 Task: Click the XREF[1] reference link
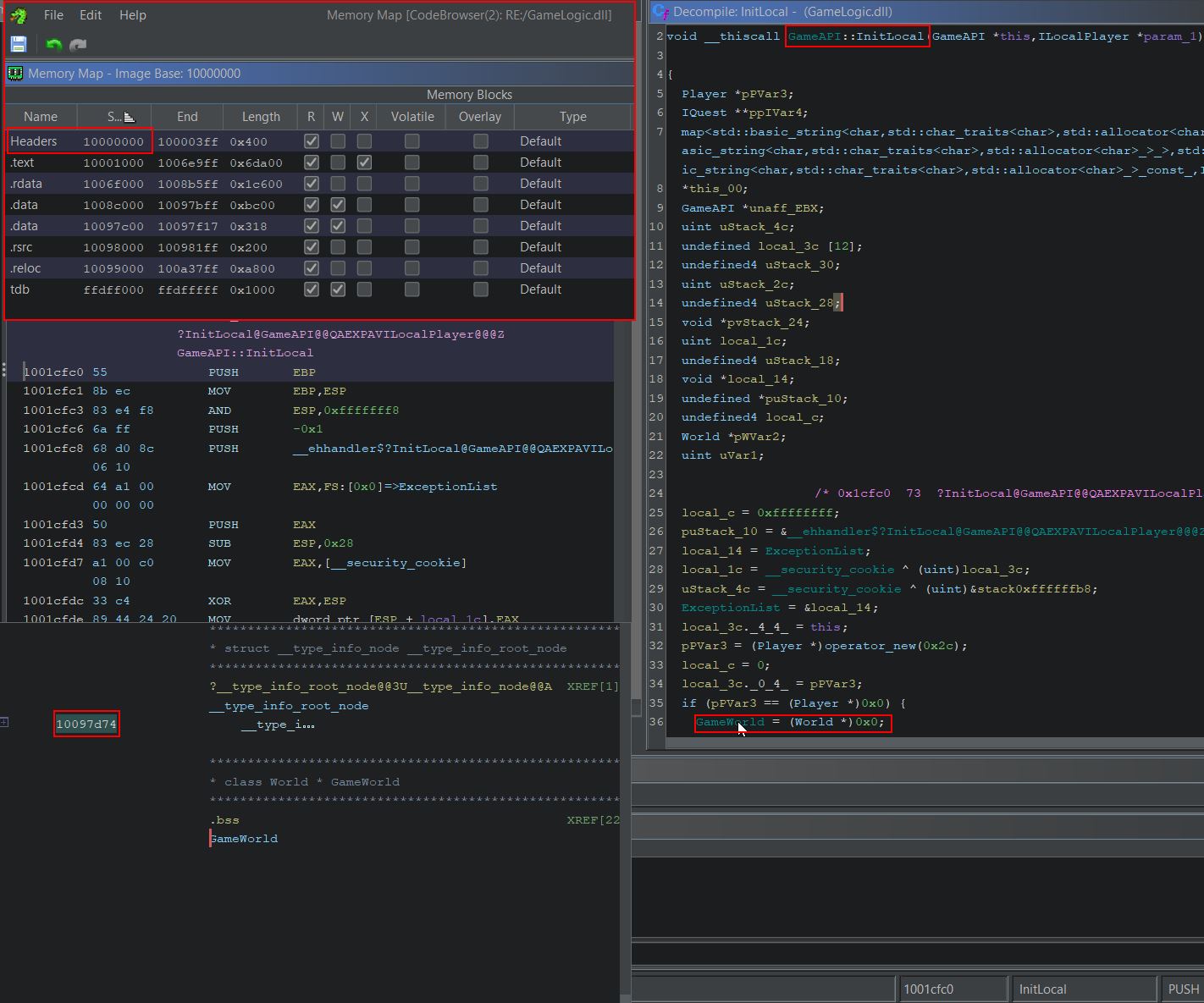tap(593, 686)
